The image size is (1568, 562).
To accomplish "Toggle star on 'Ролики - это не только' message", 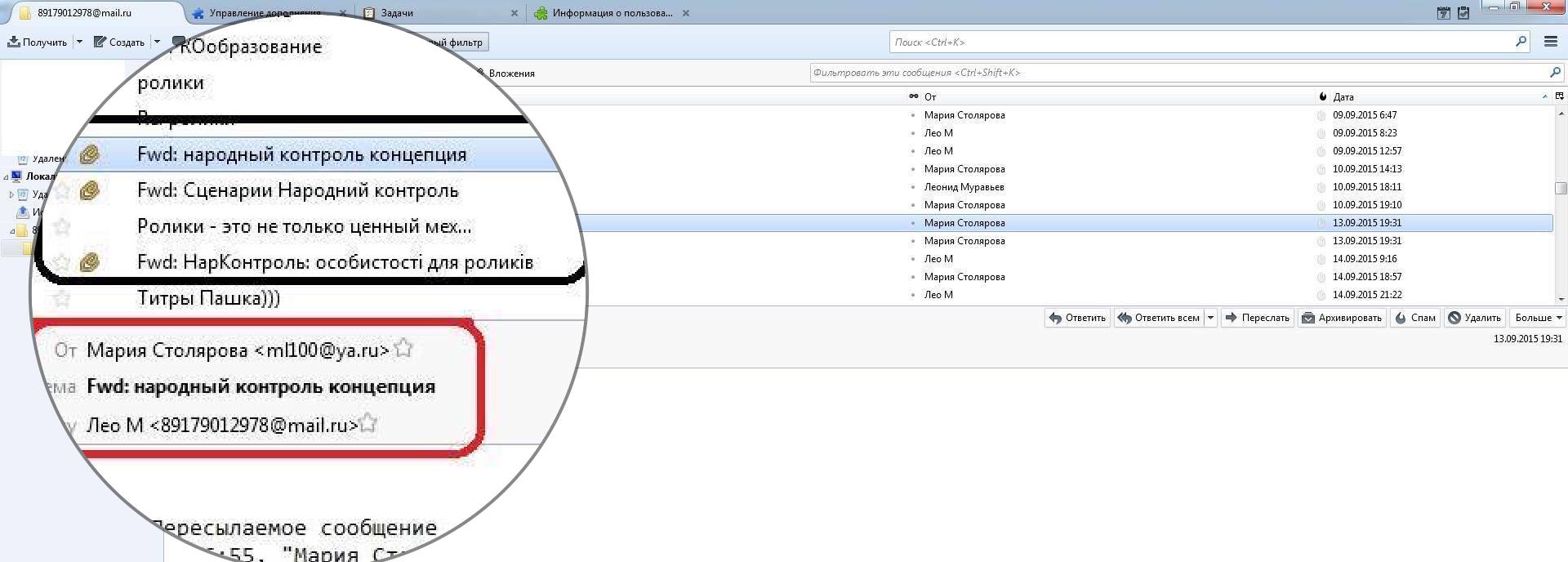I will click(x=62, y=226).
